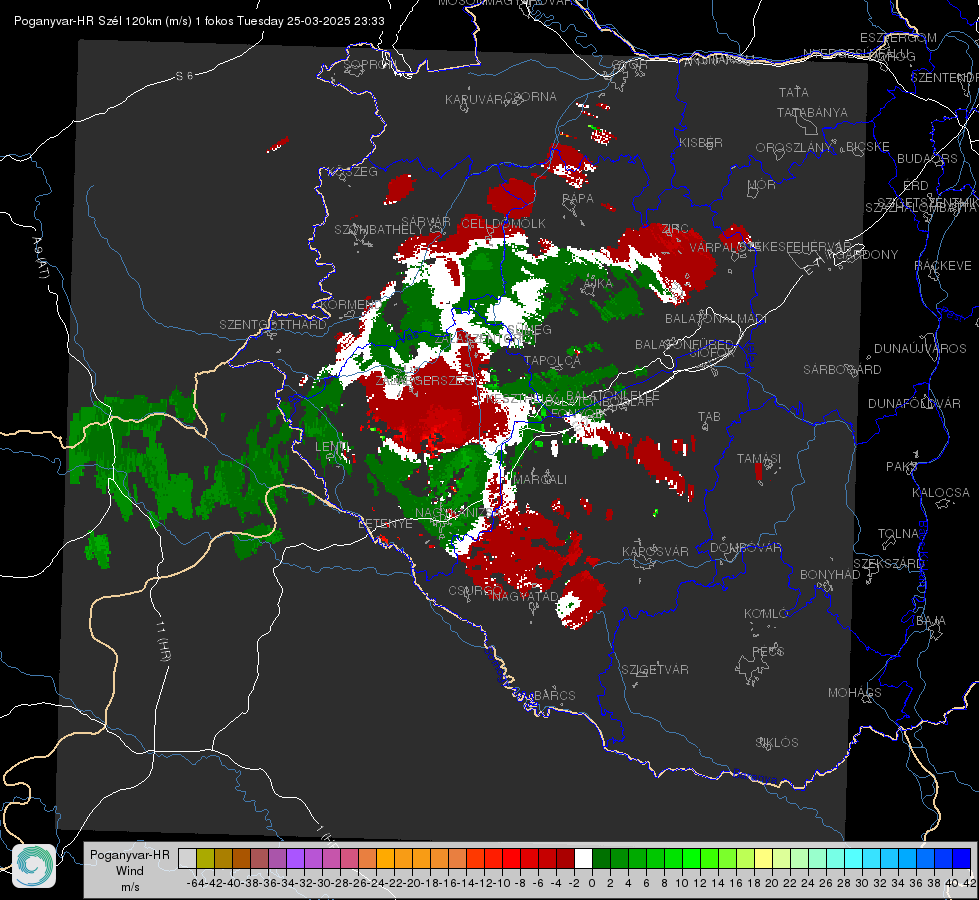
Task: Select the CSORNA label
Action: [530, 97]
